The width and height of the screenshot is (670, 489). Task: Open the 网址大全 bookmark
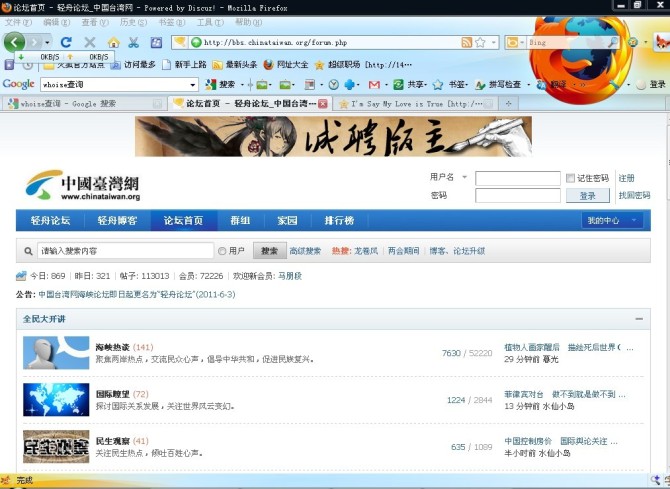286,65
